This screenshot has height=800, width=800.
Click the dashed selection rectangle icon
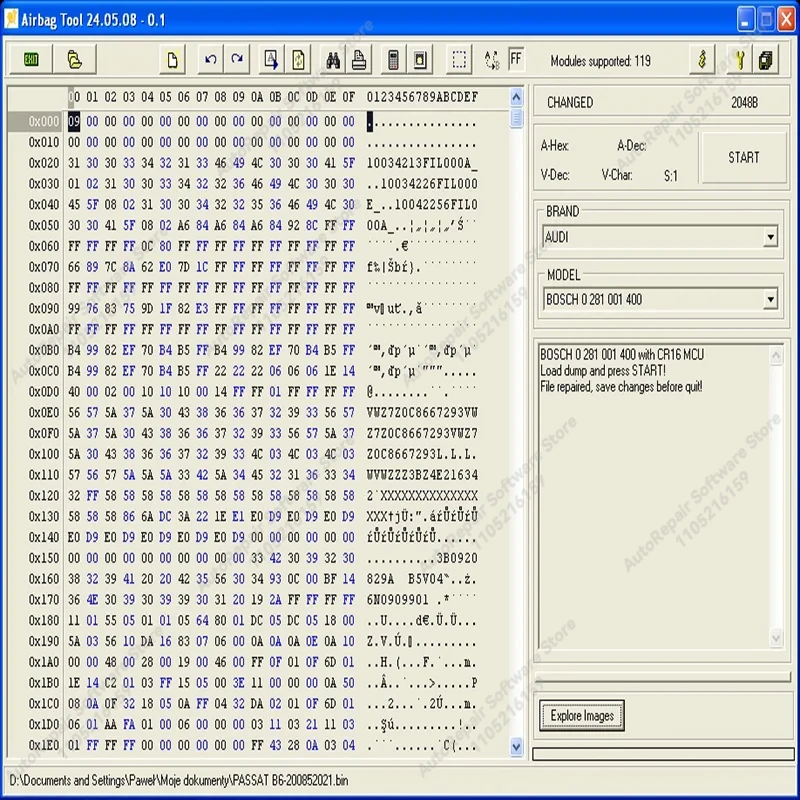point(459,60)
